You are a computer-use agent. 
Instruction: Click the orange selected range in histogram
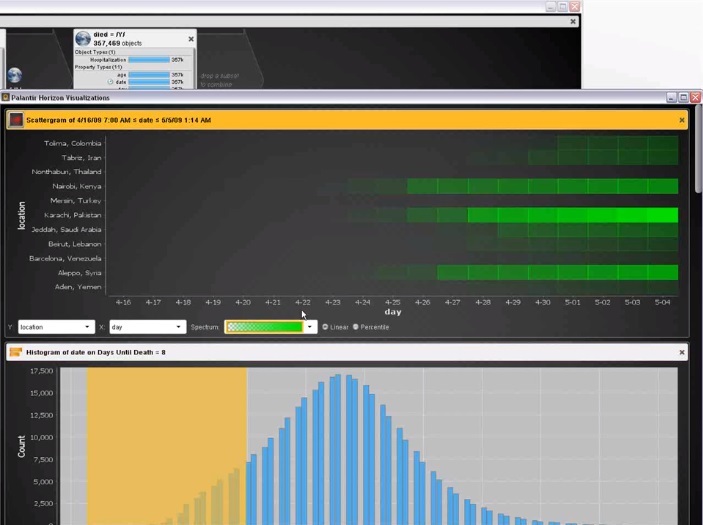[166, 446]
